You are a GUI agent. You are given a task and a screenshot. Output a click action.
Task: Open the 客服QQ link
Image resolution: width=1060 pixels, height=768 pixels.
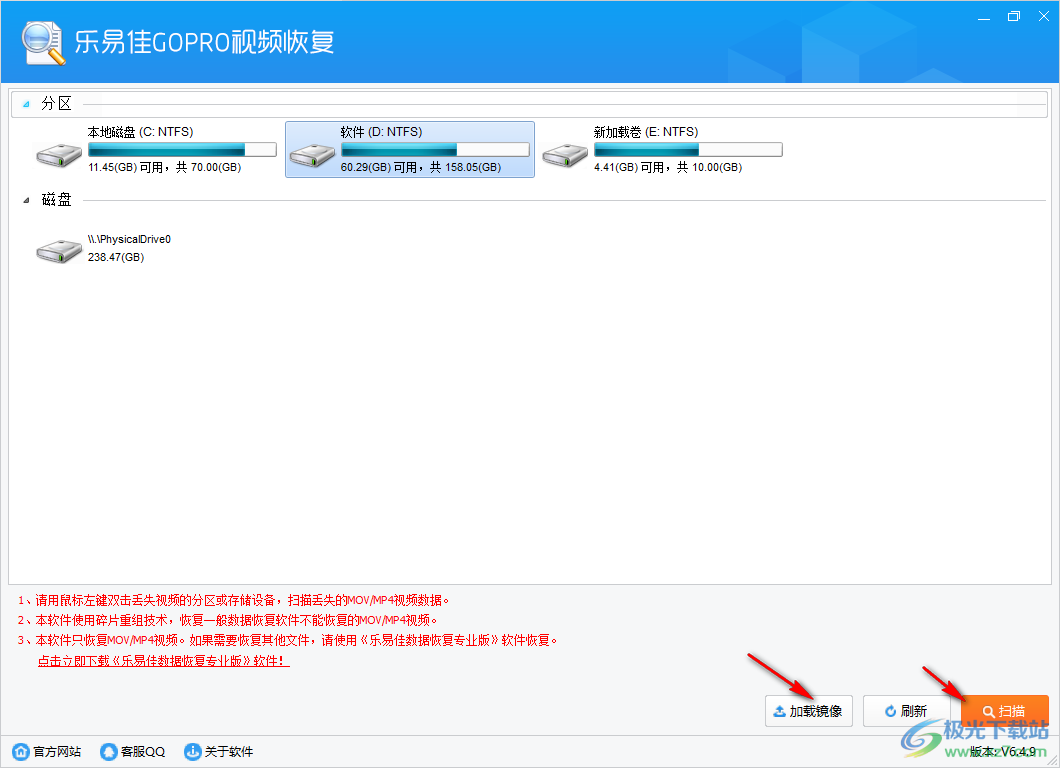143,751
